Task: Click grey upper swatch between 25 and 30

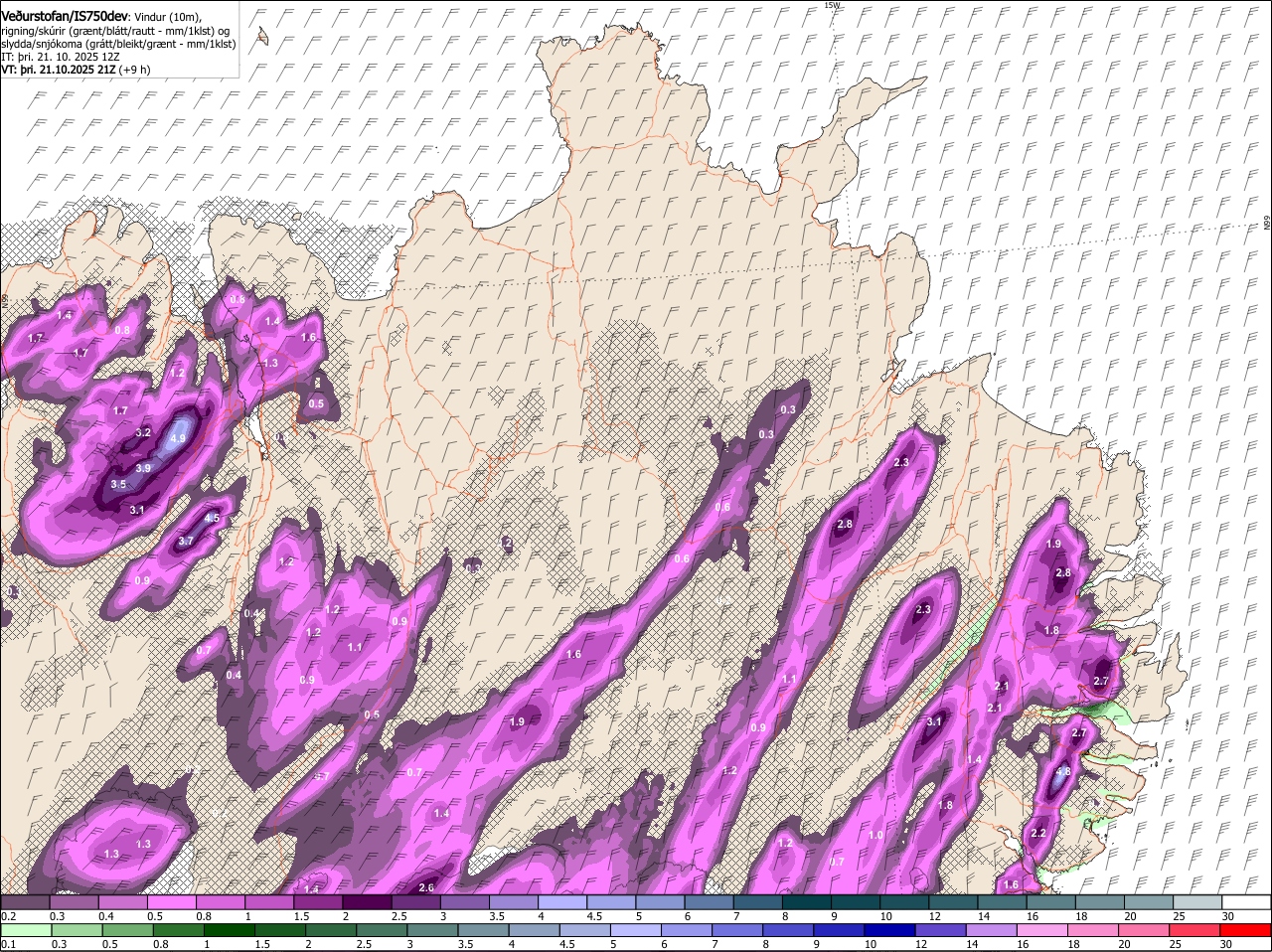Action: 1198,902
